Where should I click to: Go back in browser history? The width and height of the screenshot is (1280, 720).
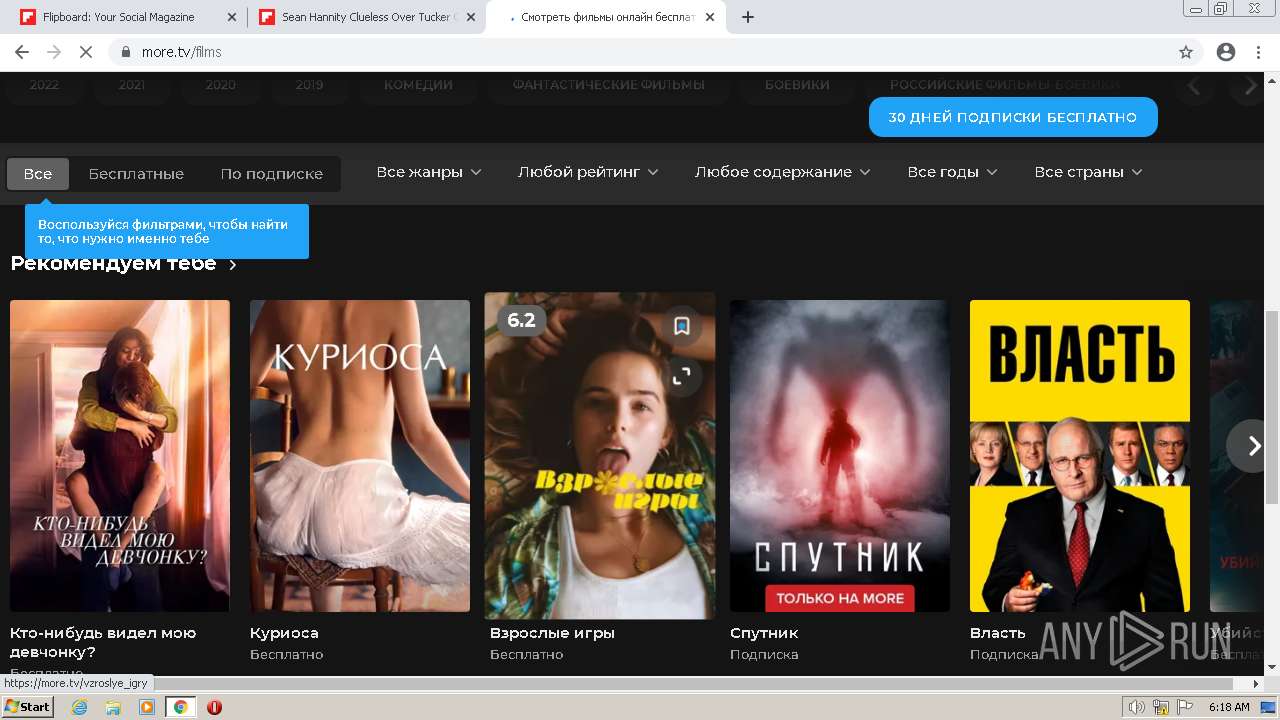click(22, 52)
